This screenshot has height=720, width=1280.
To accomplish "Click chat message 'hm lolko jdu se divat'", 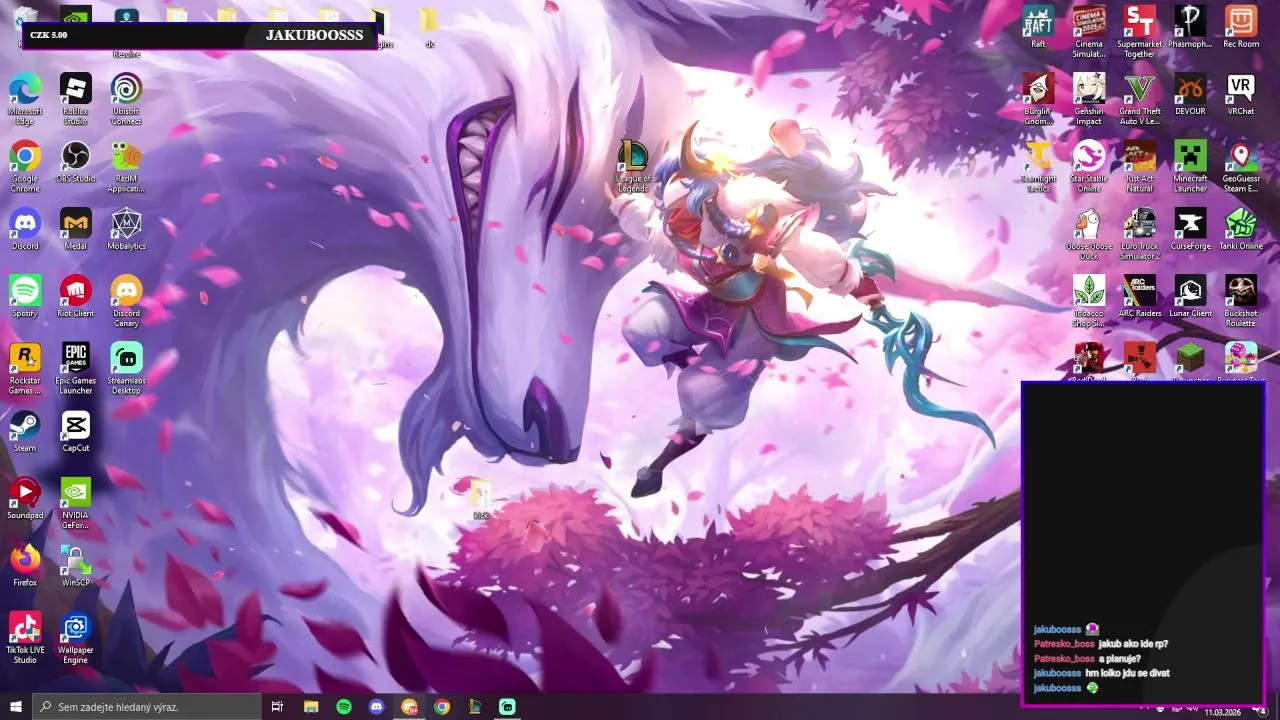I will click(x=1127, y=673).
